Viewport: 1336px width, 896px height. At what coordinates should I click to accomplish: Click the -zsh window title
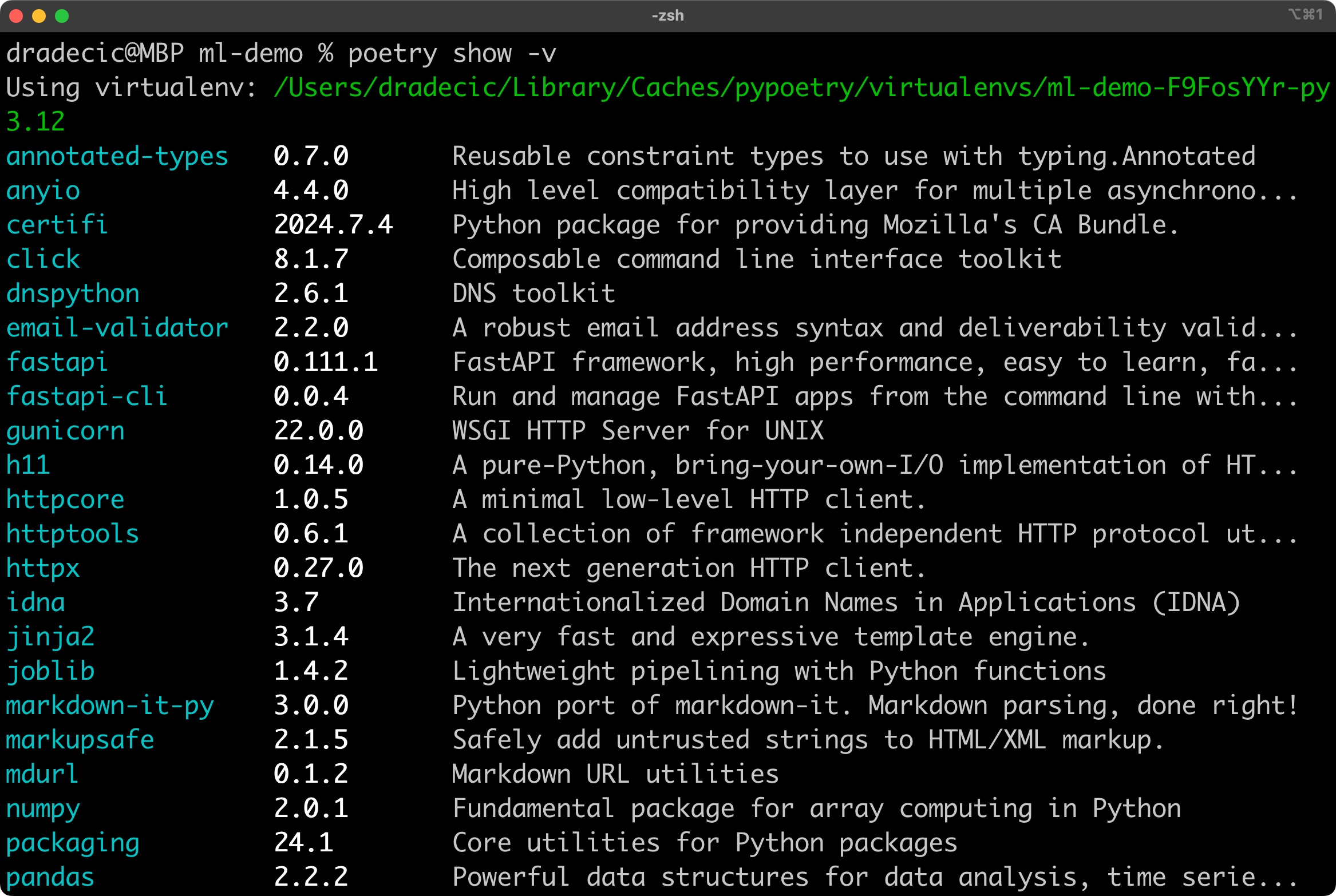tap(667, 16)
